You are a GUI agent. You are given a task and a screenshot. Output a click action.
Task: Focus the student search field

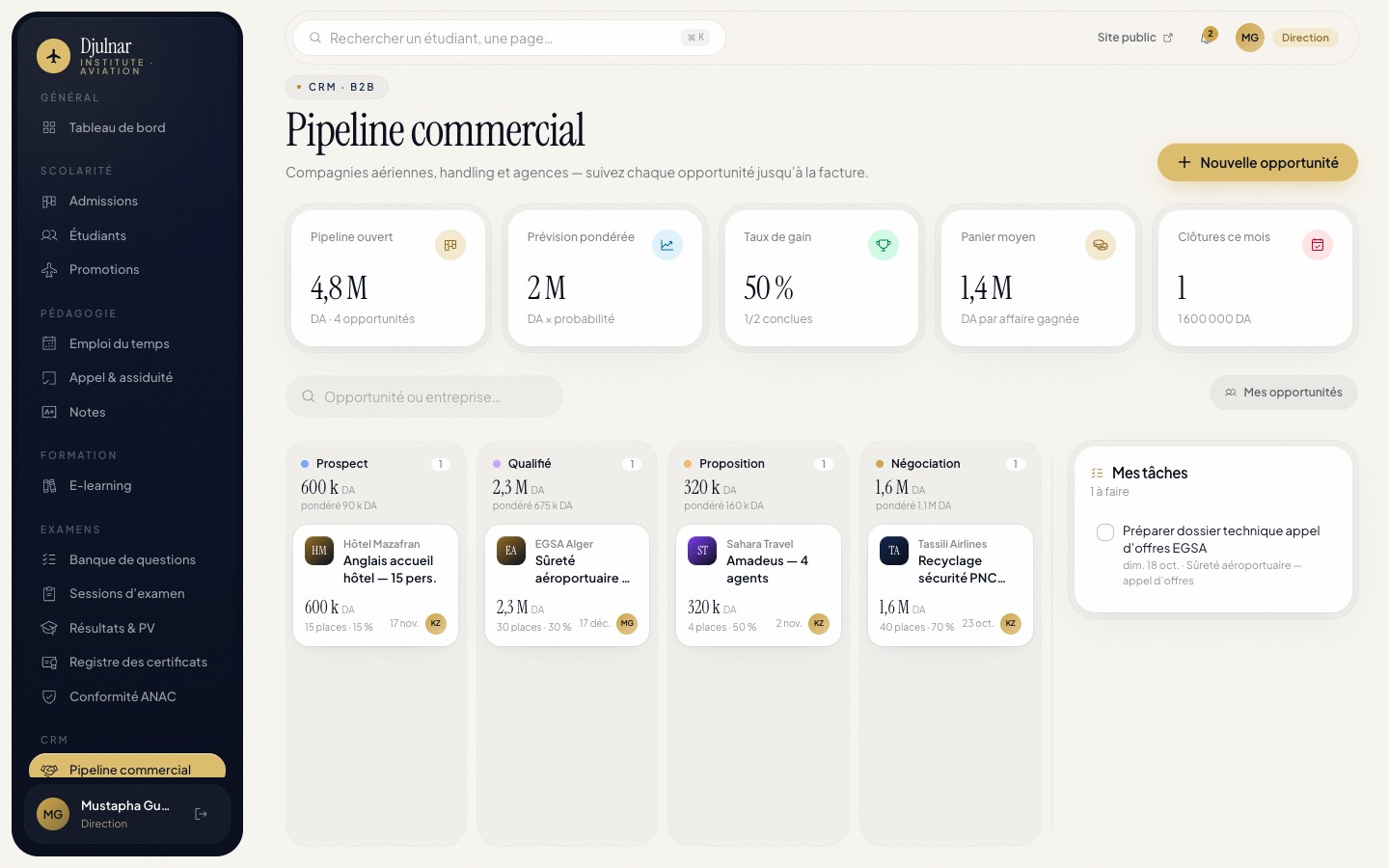coord(509,38)
